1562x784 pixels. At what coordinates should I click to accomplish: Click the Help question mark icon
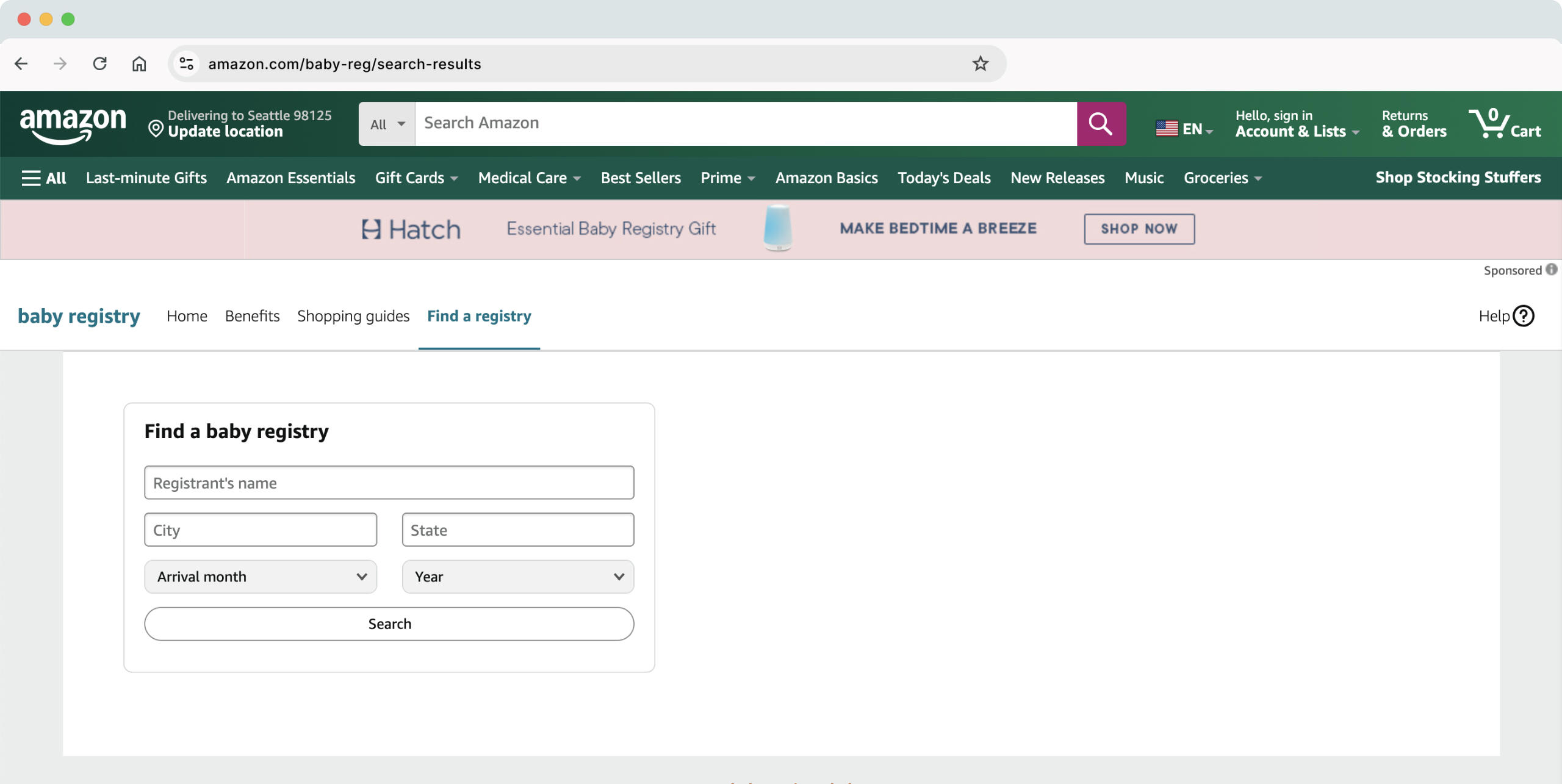pos(1523,316)
